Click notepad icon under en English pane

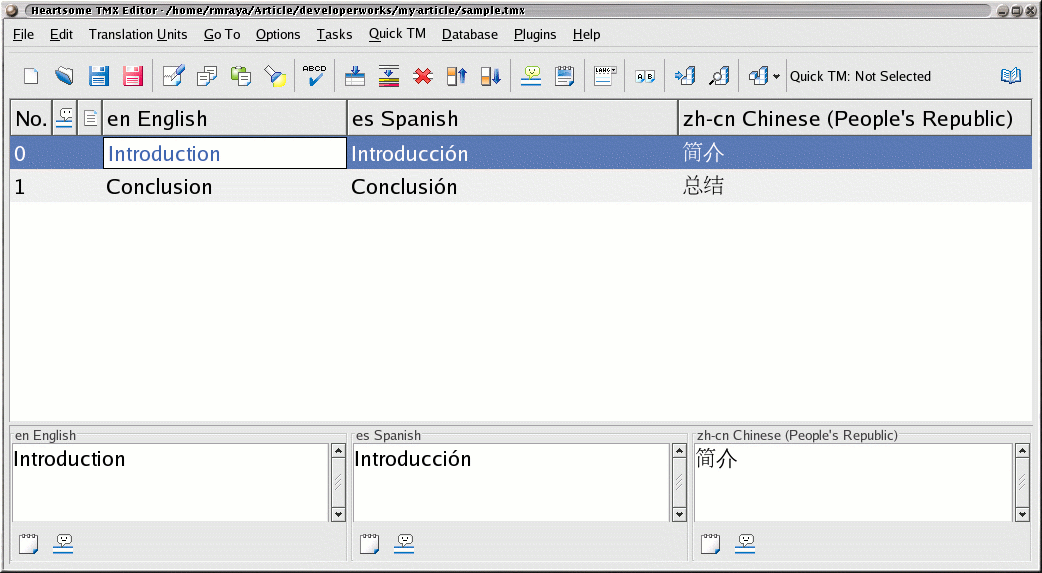[x=29, y=544]
